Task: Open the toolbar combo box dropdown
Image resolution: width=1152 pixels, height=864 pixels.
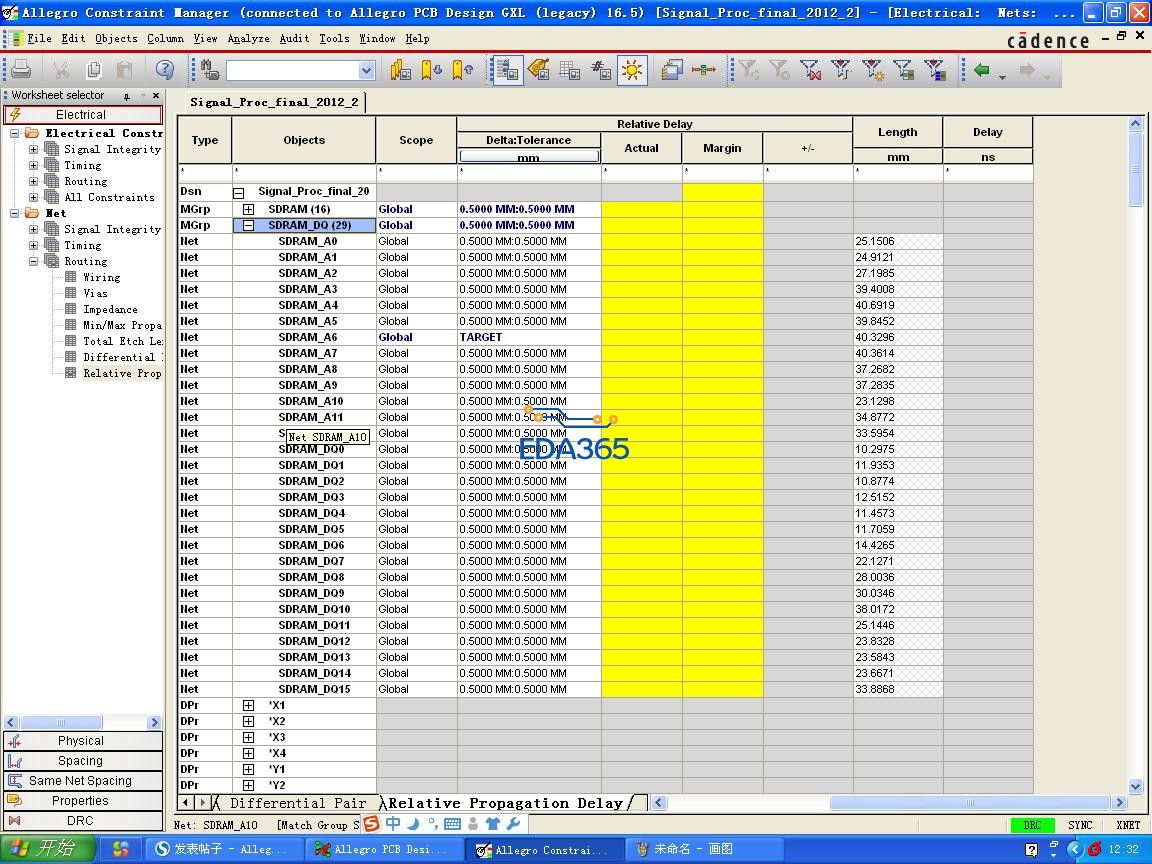Action: [366, 70]
